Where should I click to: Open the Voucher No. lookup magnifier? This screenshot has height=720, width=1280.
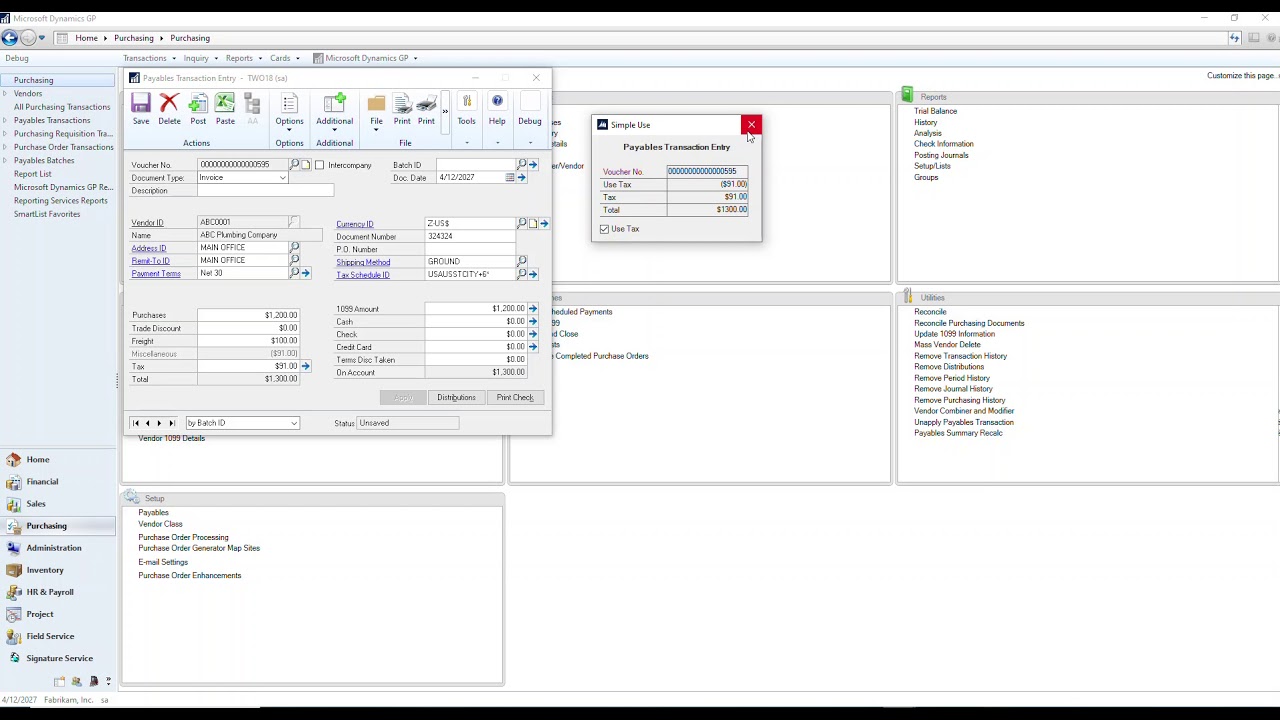294,165
